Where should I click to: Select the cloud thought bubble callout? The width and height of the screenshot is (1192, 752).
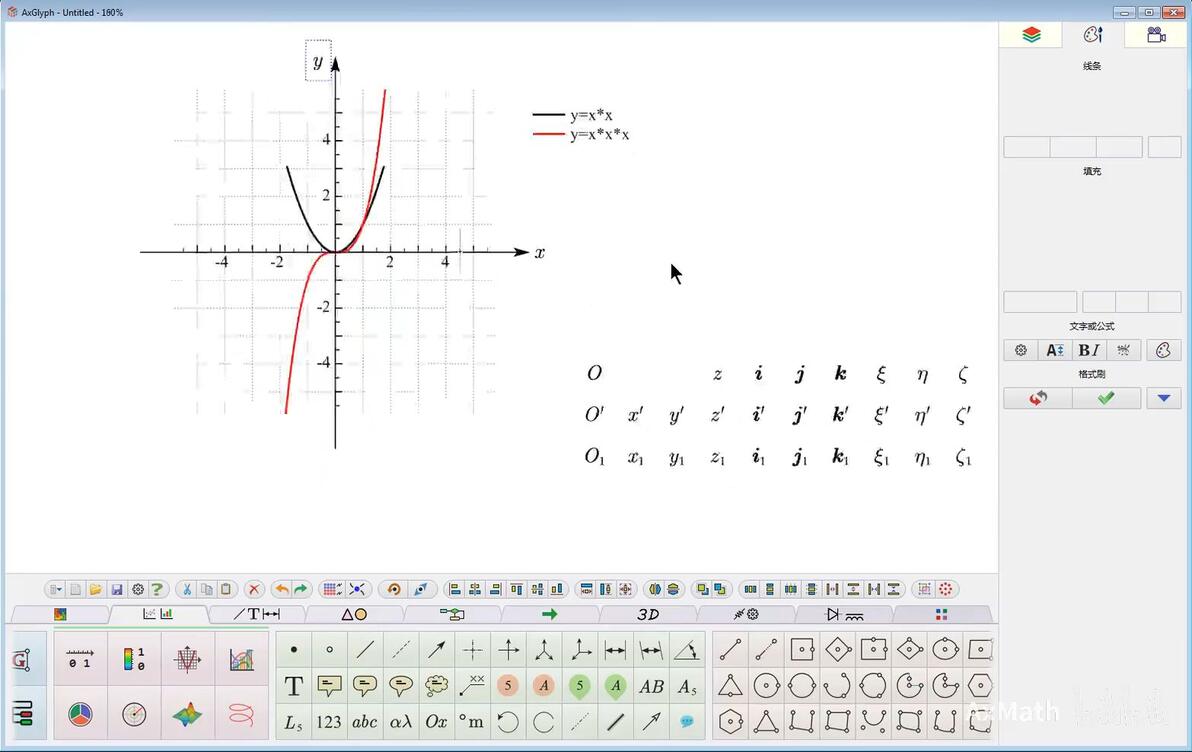pyautogui.click(x=436, y=686)
